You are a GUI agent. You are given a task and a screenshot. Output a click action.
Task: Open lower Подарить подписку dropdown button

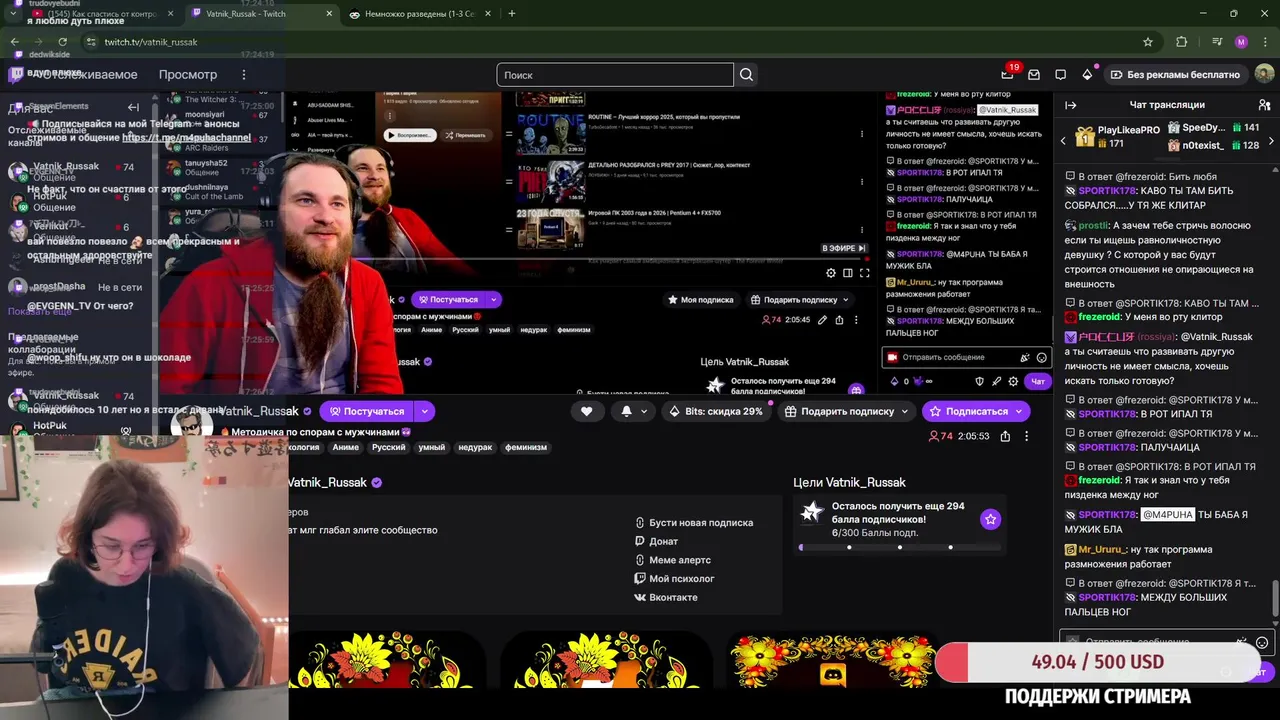point(847,411)
